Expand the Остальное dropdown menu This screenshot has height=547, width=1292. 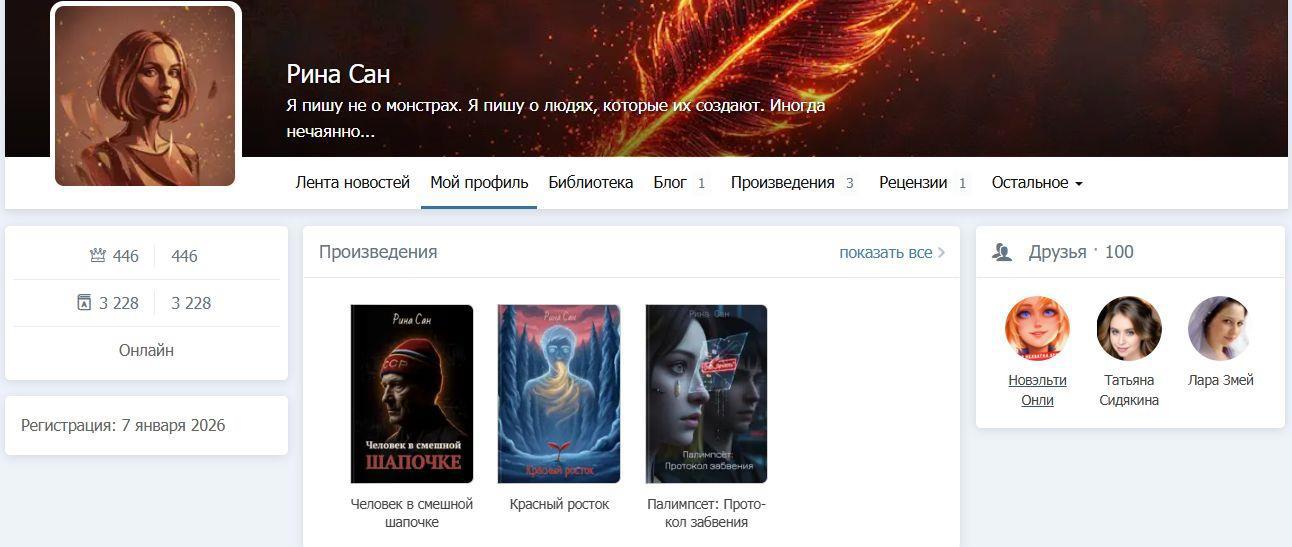click(x=1037, y=183)
